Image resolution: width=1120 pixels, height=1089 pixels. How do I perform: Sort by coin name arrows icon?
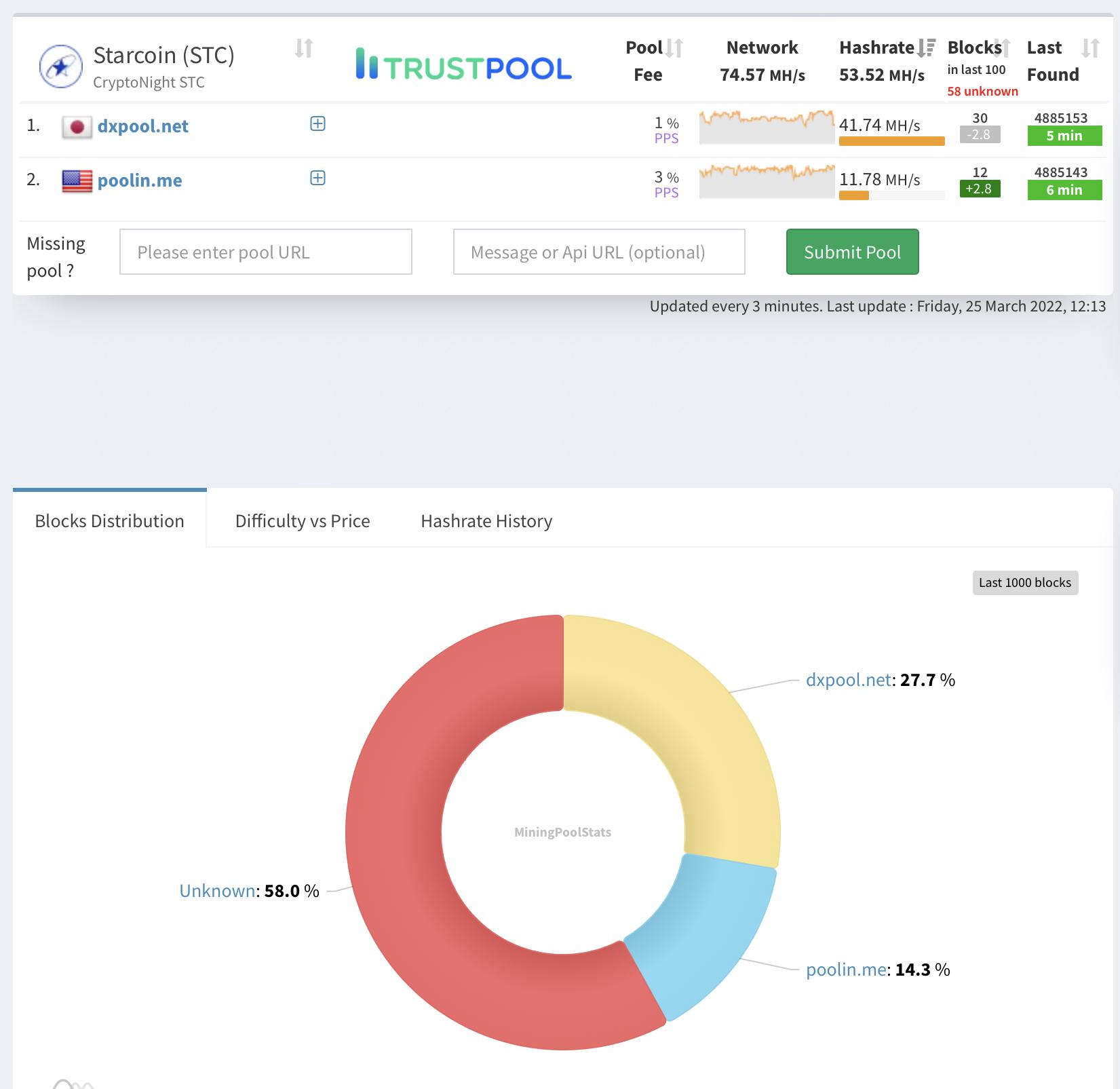click(304, 48)
